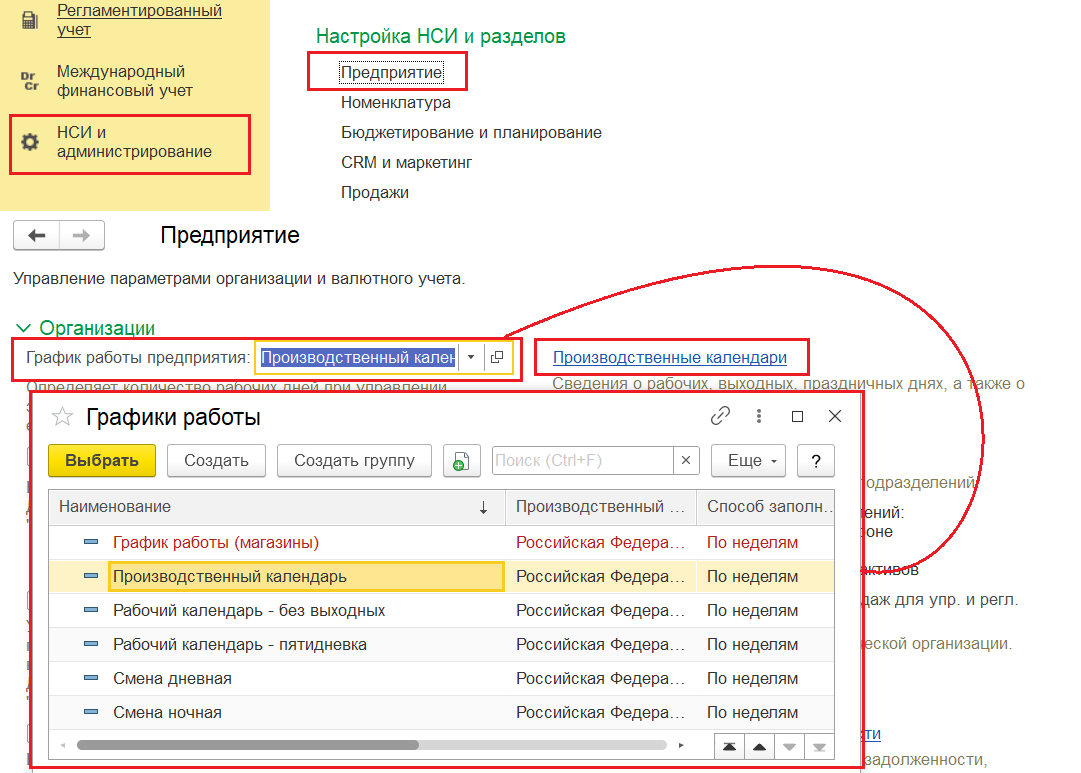The height and width of the screenshot is (773, 1081).
Task: Click the item icon of Рабочий календарь - без выходных
Action: coord(91,610)
